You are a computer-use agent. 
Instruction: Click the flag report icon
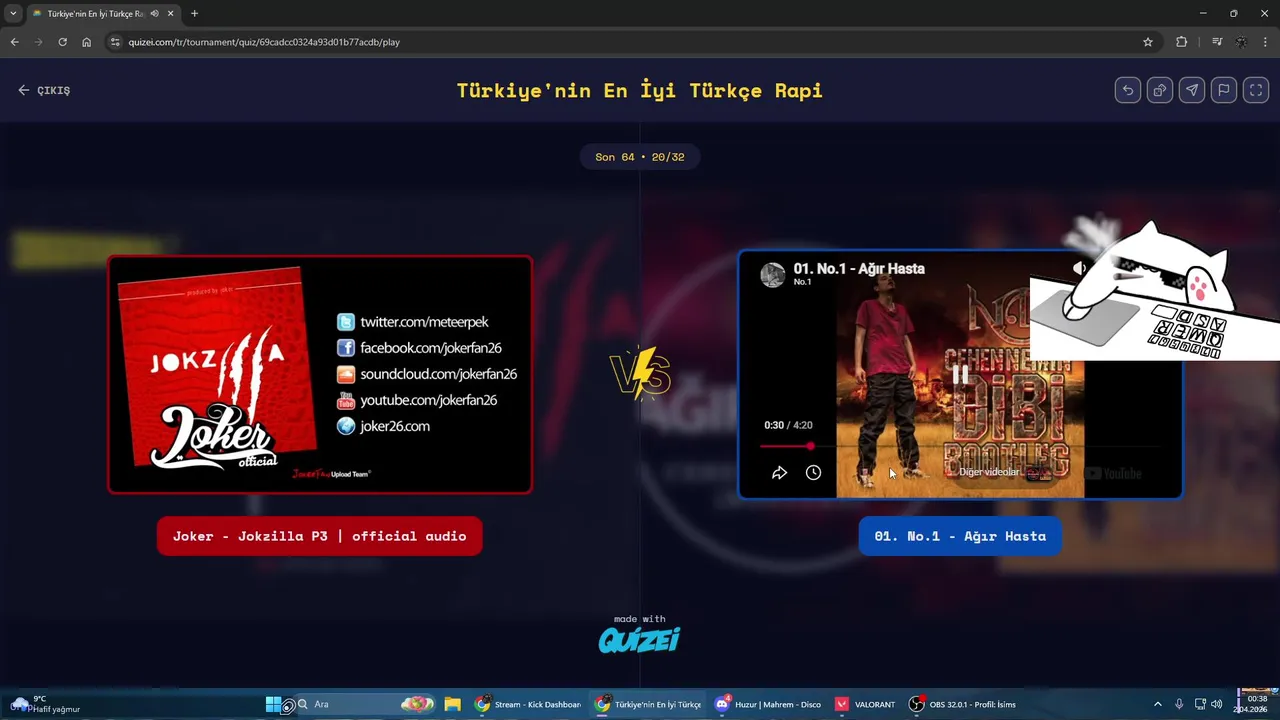pyautogui.click(x=1224, y=90)
